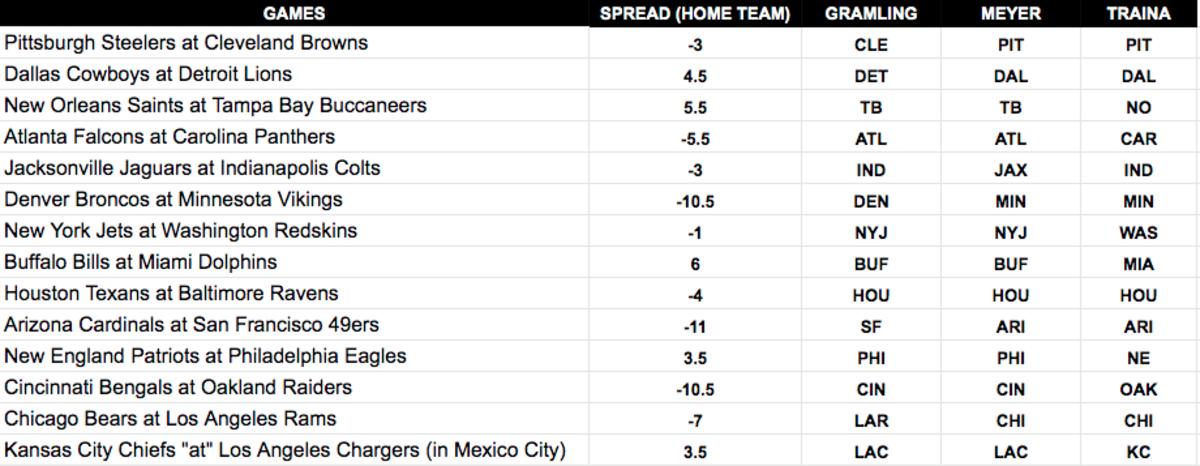Click the Atlanta Falcons at Carolina Panthers cell
This screenshot has height=466, width=1200.
click(170, 137)
